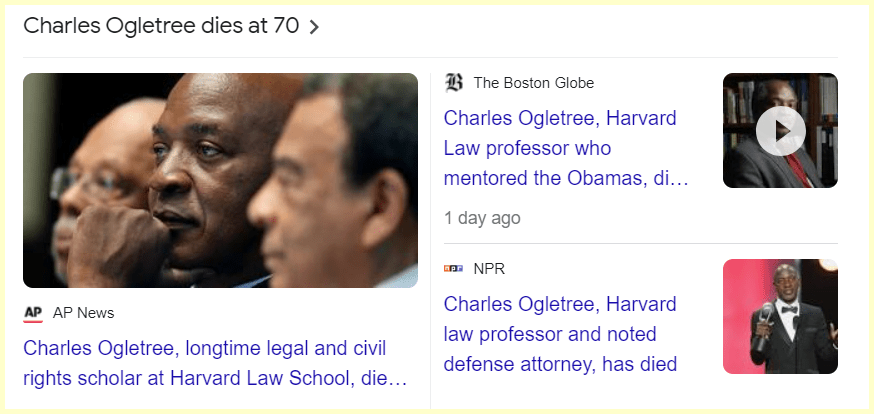Image resolution: width=874 pixels, height=414 pixels.
Task: Open NPR headline 'noted defense attorney'
Action: (x=560, y=334)
